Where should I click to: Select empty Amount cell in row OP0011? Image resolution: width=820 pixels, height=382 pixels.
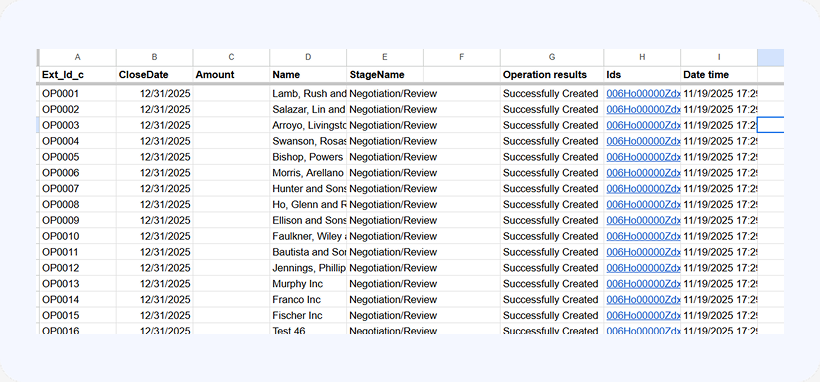click(231, 252)
